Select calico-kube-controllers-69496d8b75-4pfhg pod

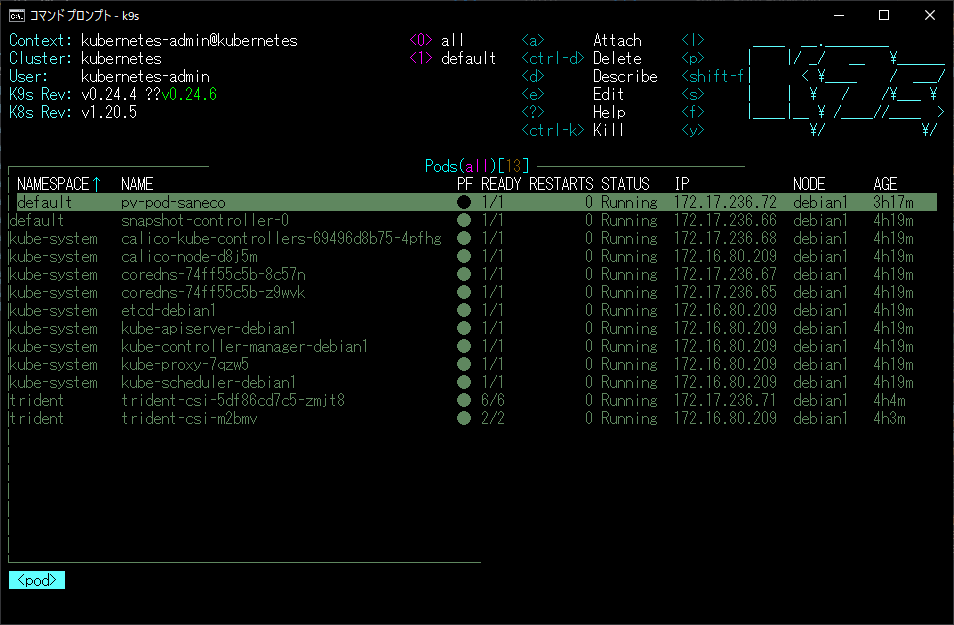coord(281,239)
